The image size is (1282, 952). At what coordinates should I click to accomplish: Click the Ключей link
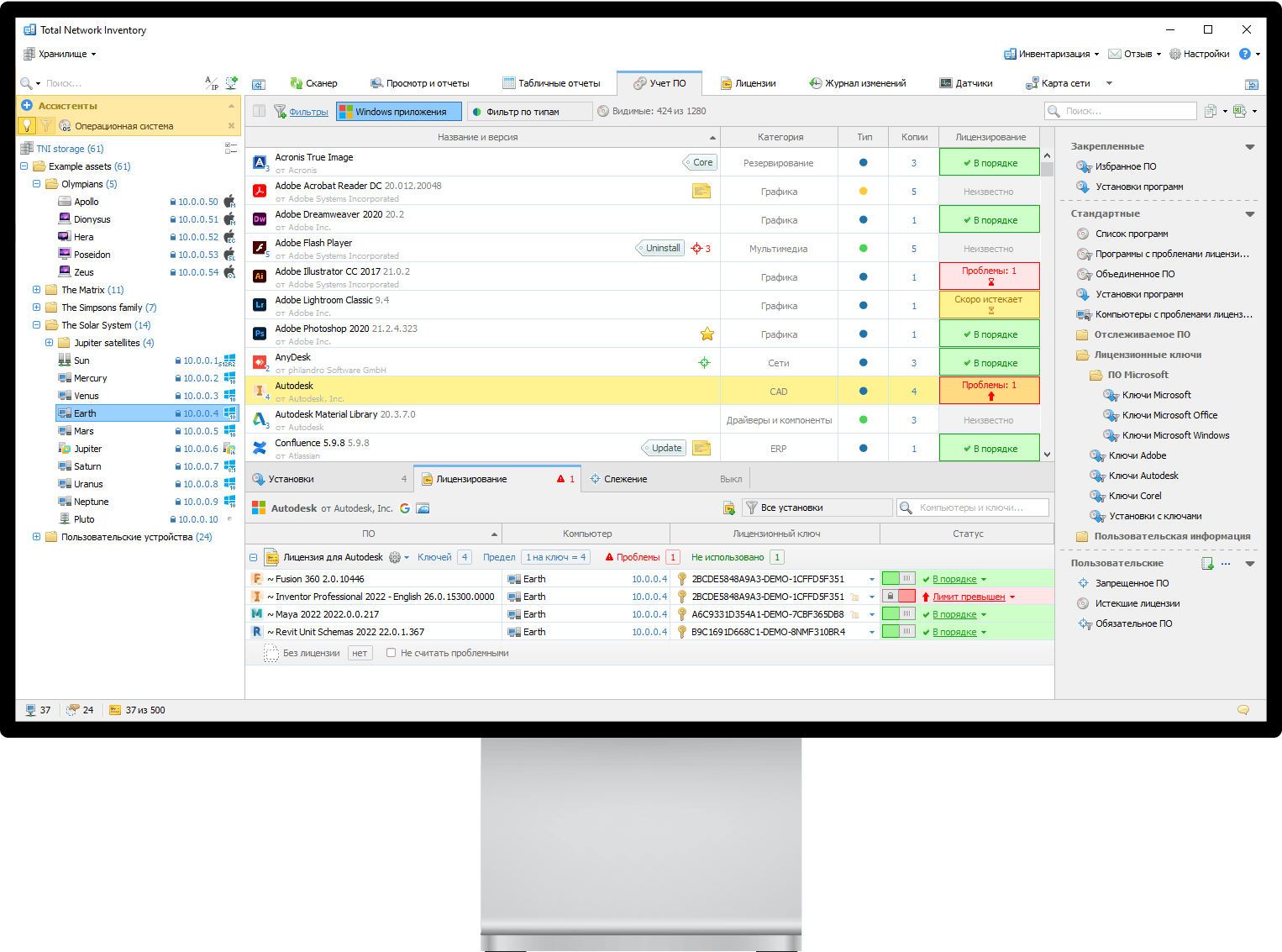pos(434,557)
